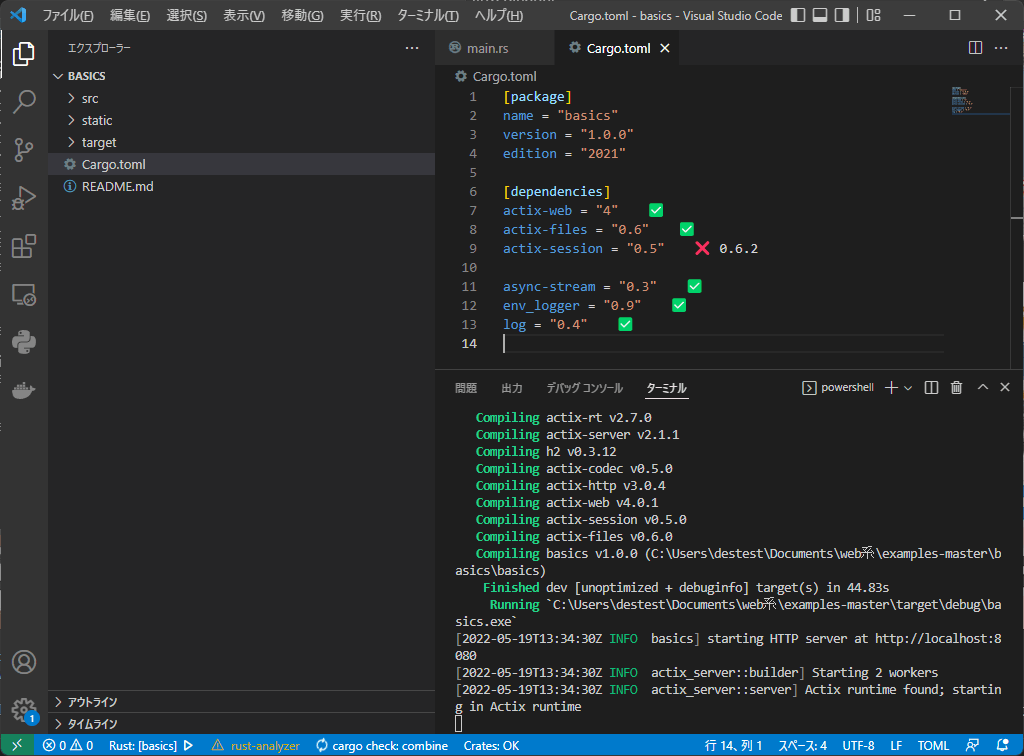Expand the タイムライン section
The image size is (1024, 756).
point(242,724)
